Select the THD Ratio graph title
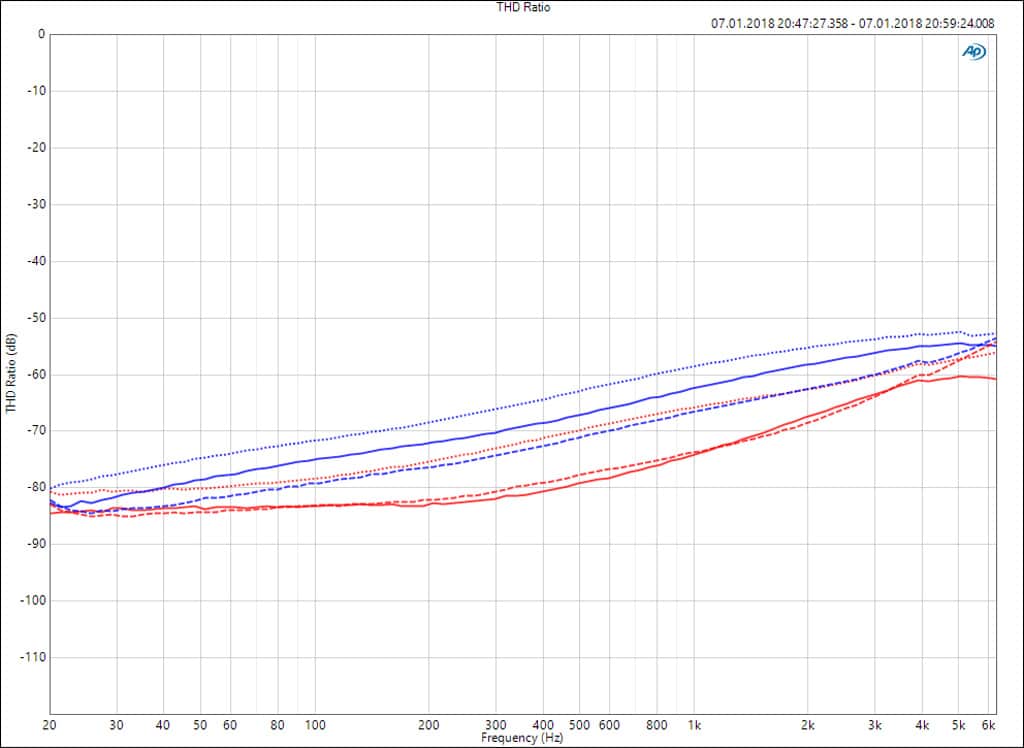This screenshot has height=748, width=1024. (523, 7)
